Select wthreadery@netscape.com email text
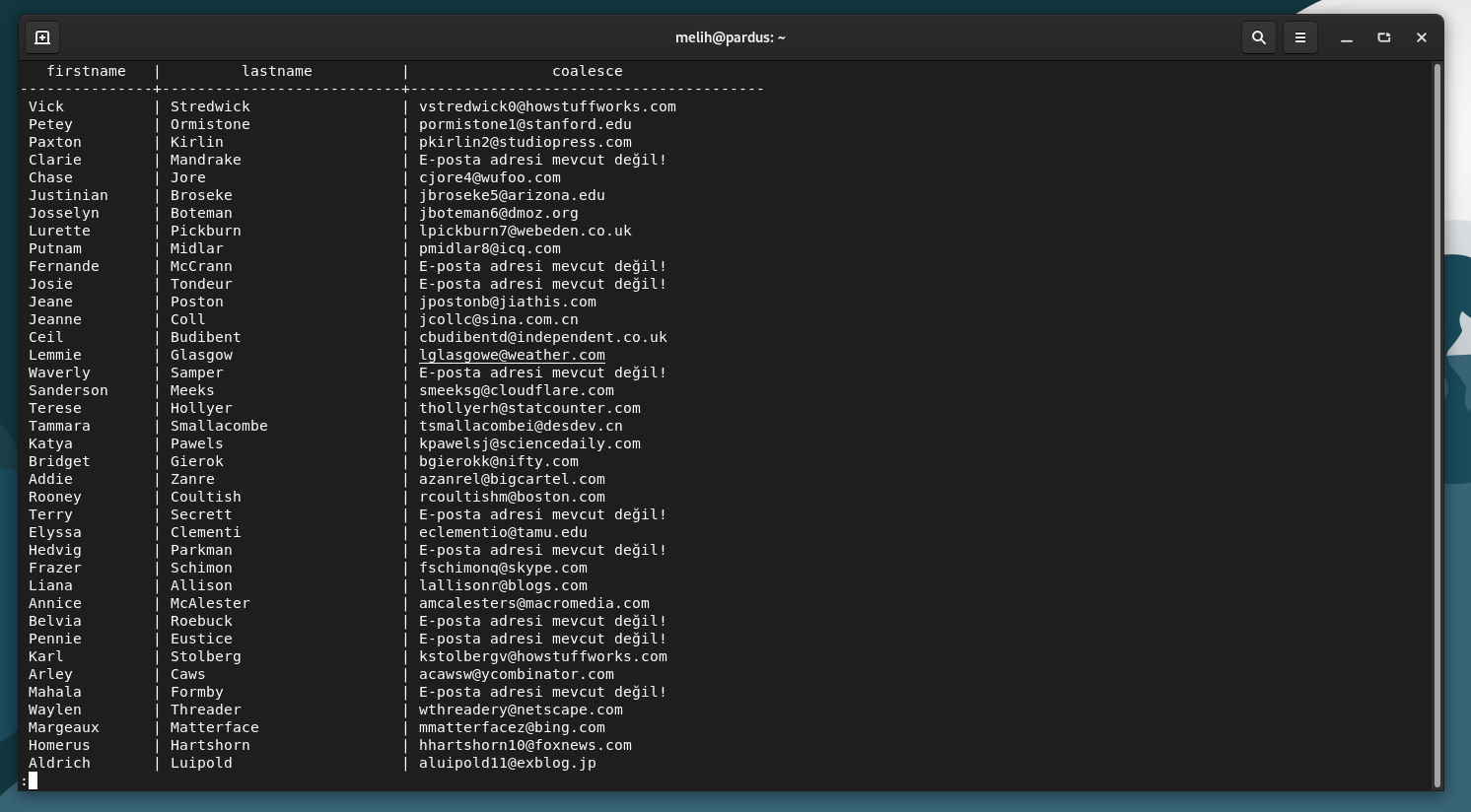The image size is (1471, 812). click(521, 710)
